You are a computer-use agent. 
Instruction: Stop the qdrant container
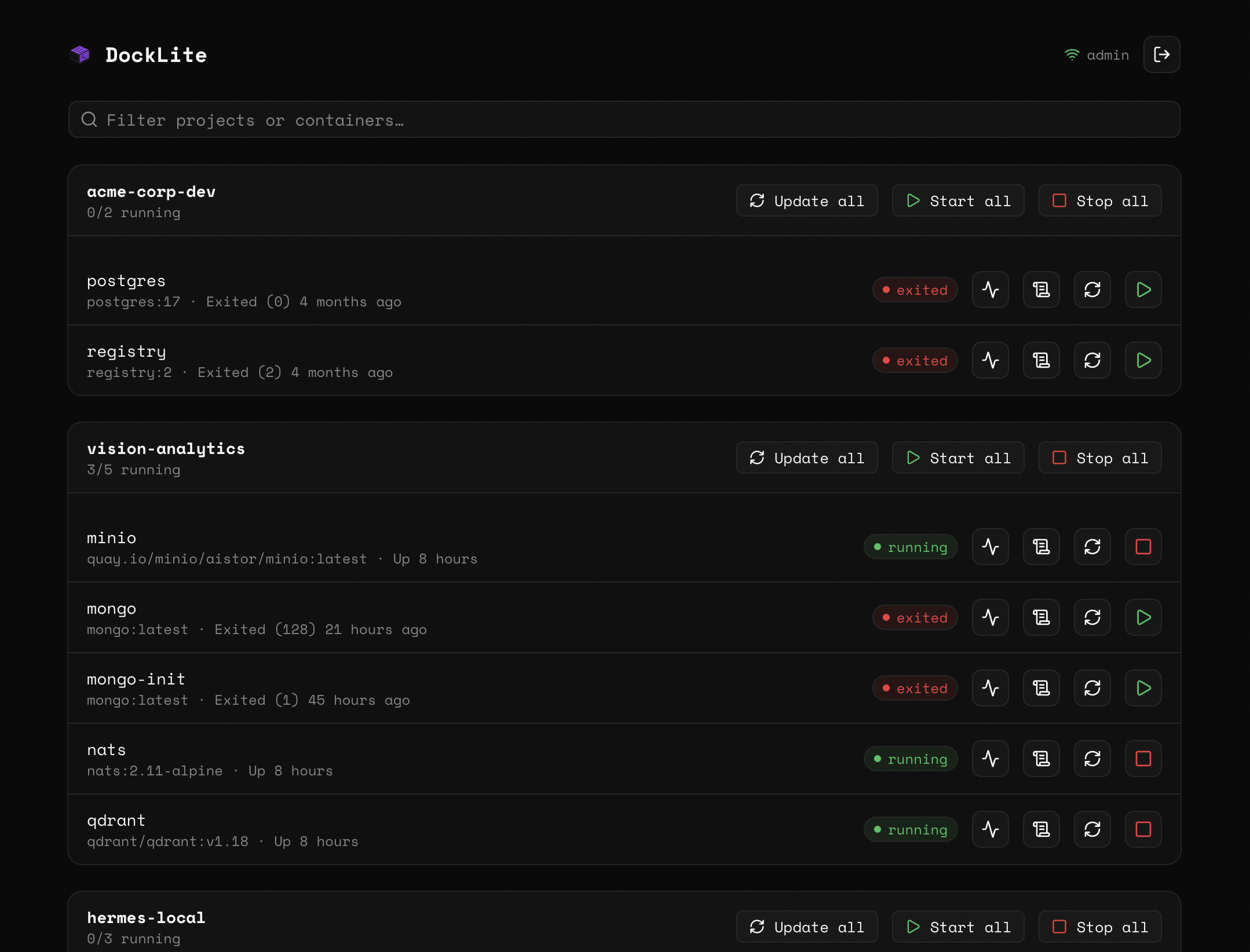click(x=1143, y=829)
